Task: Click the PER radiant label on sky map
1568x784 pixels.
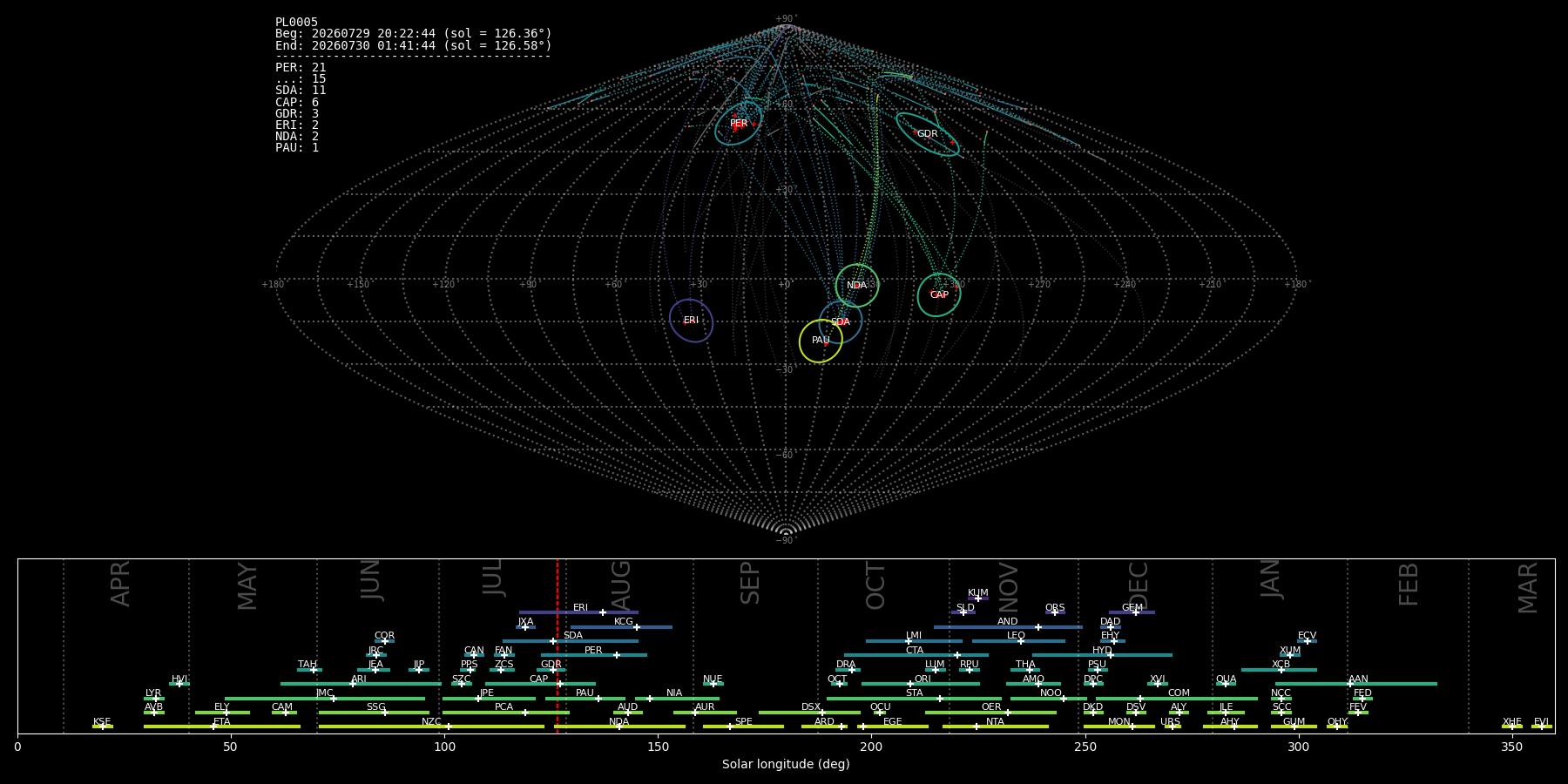Action: 739,124
